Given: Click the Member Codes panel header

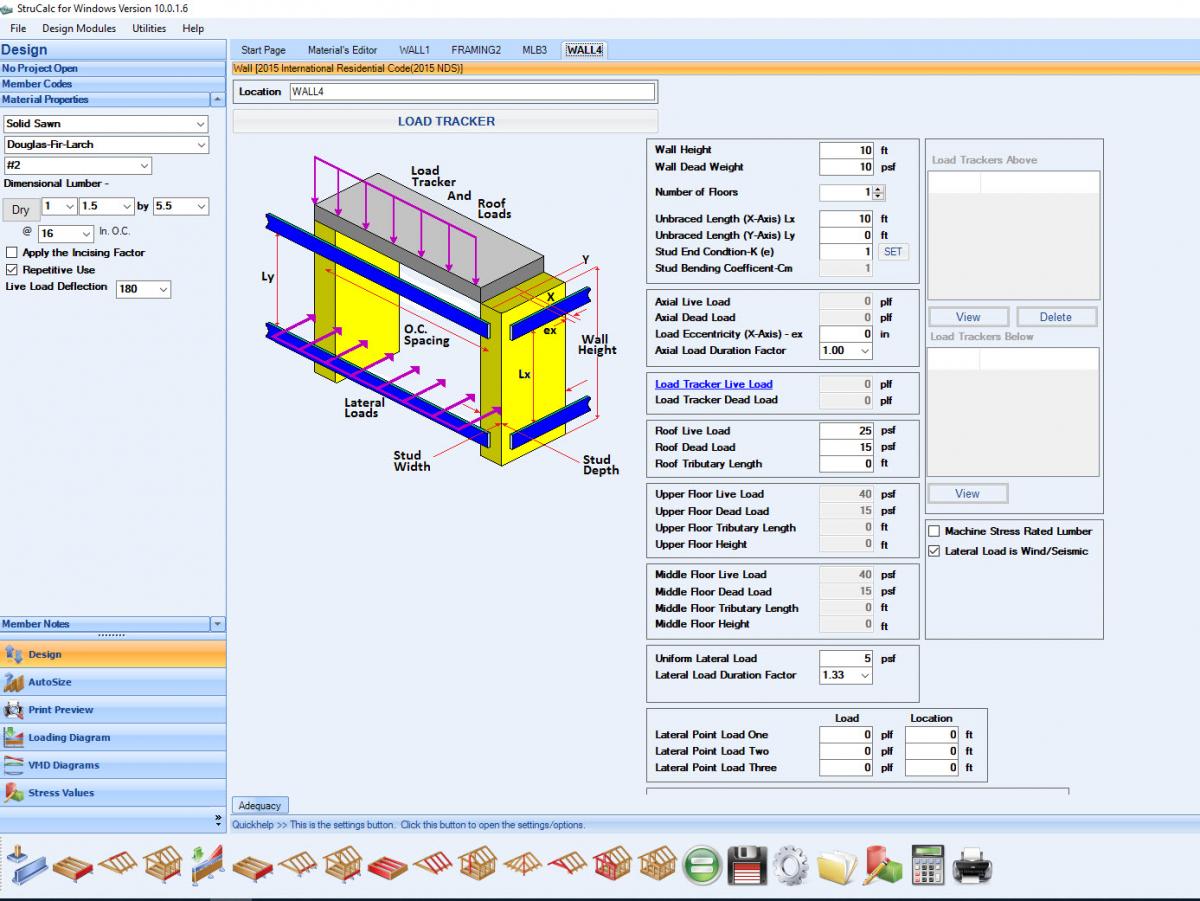Looking at the screenshot, I should pyautogui.click(x=112, y=84).
